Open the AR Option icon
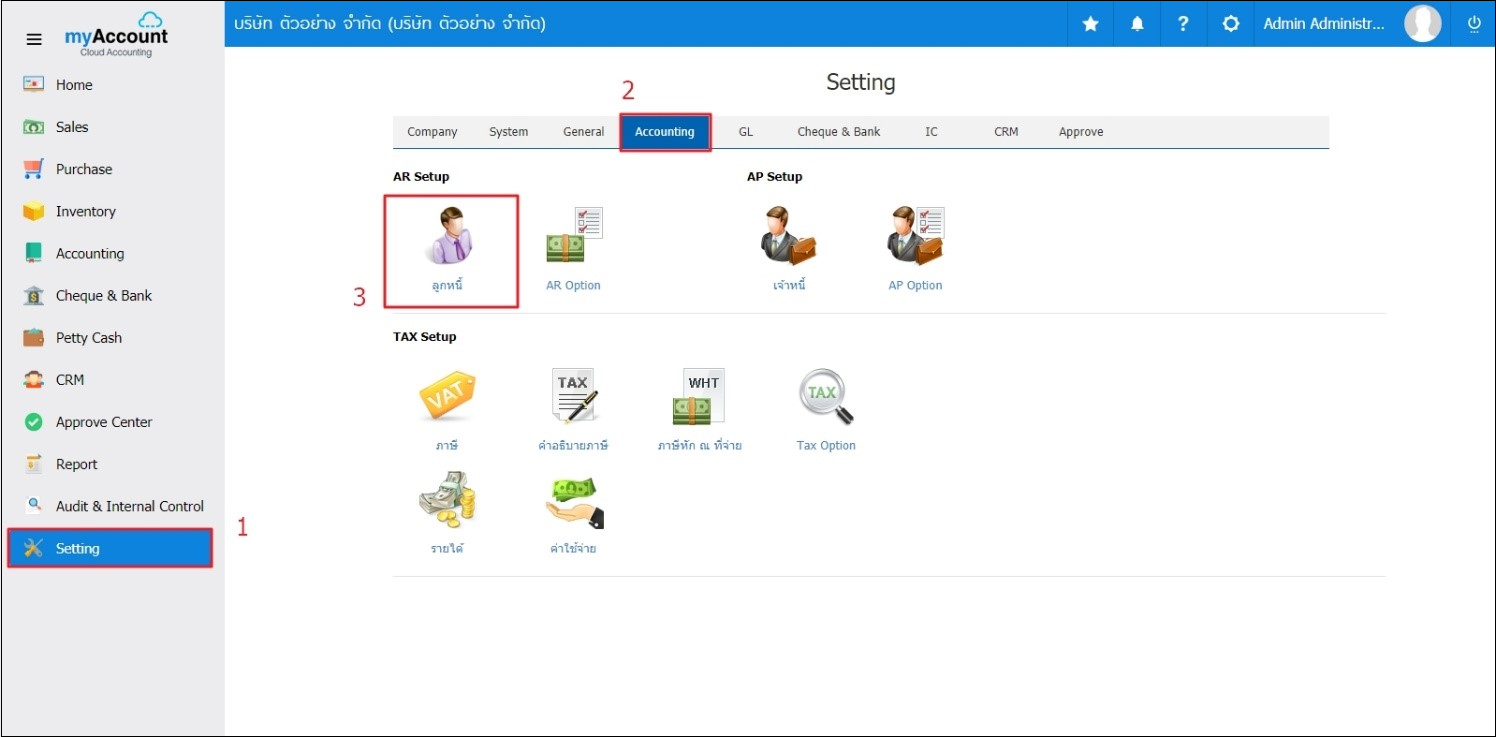Screen dimensions: 1496x737 click(574, 236)
